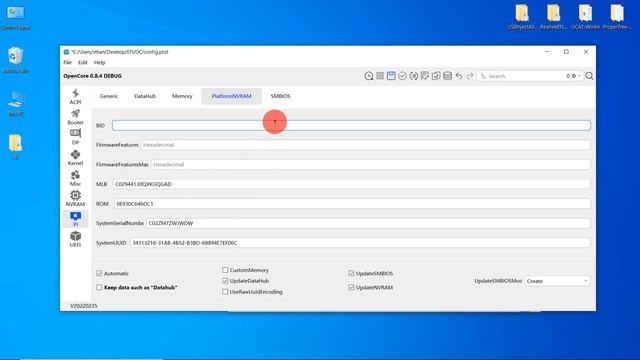Image resolution: width=640 pixels, height=360 pixels.
Task: Undo the last change
Action: pyautogui.click(x=459, y=76)
